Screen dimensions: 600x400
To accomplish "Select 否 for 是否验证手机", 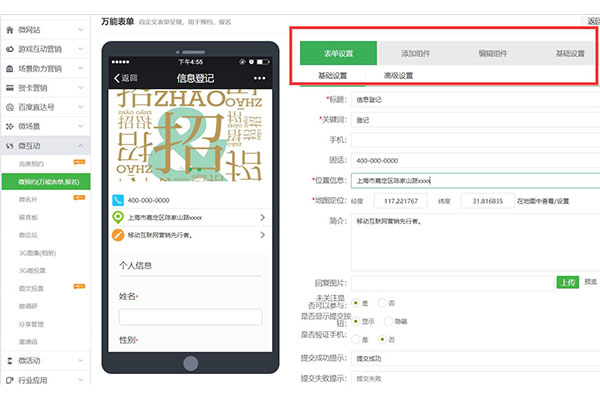I will pyautogui.click(x=382, y=339).
